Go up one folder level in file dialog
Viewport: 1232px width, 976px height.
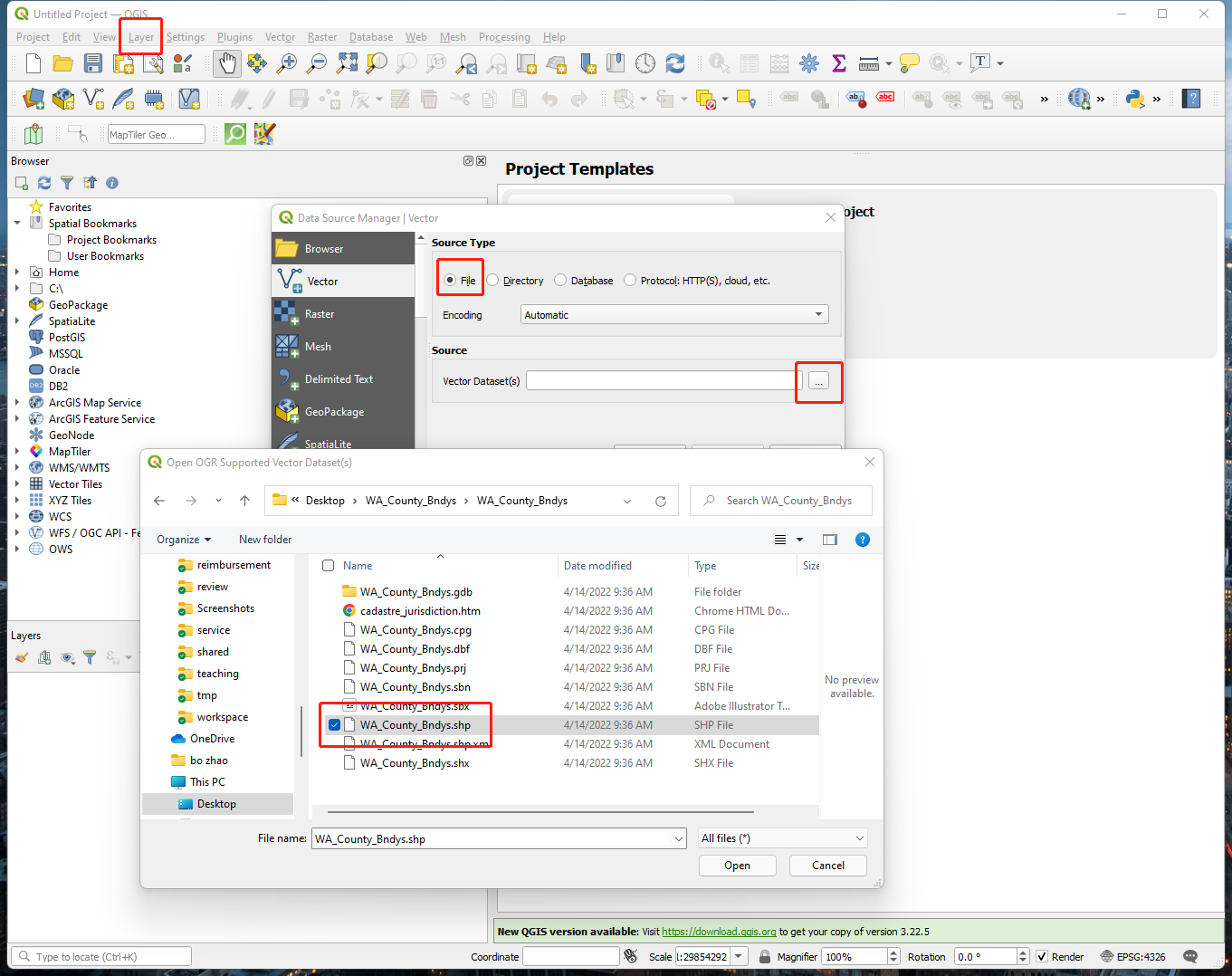244,501
